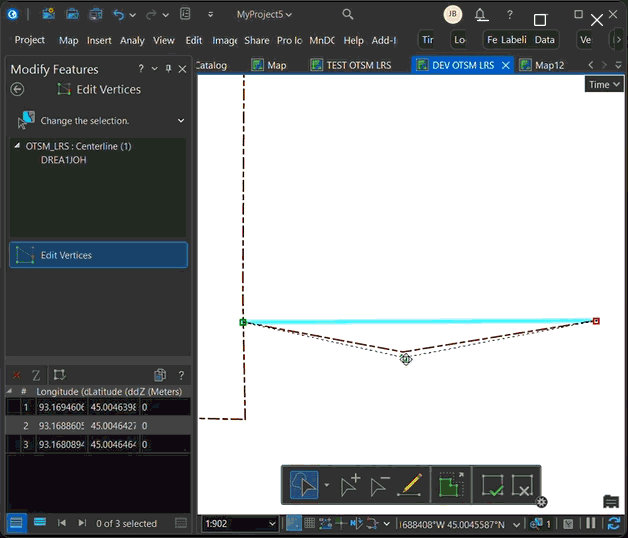
Task: Open the selection tool dropdown arrow
Action: (x=326, y=485)
